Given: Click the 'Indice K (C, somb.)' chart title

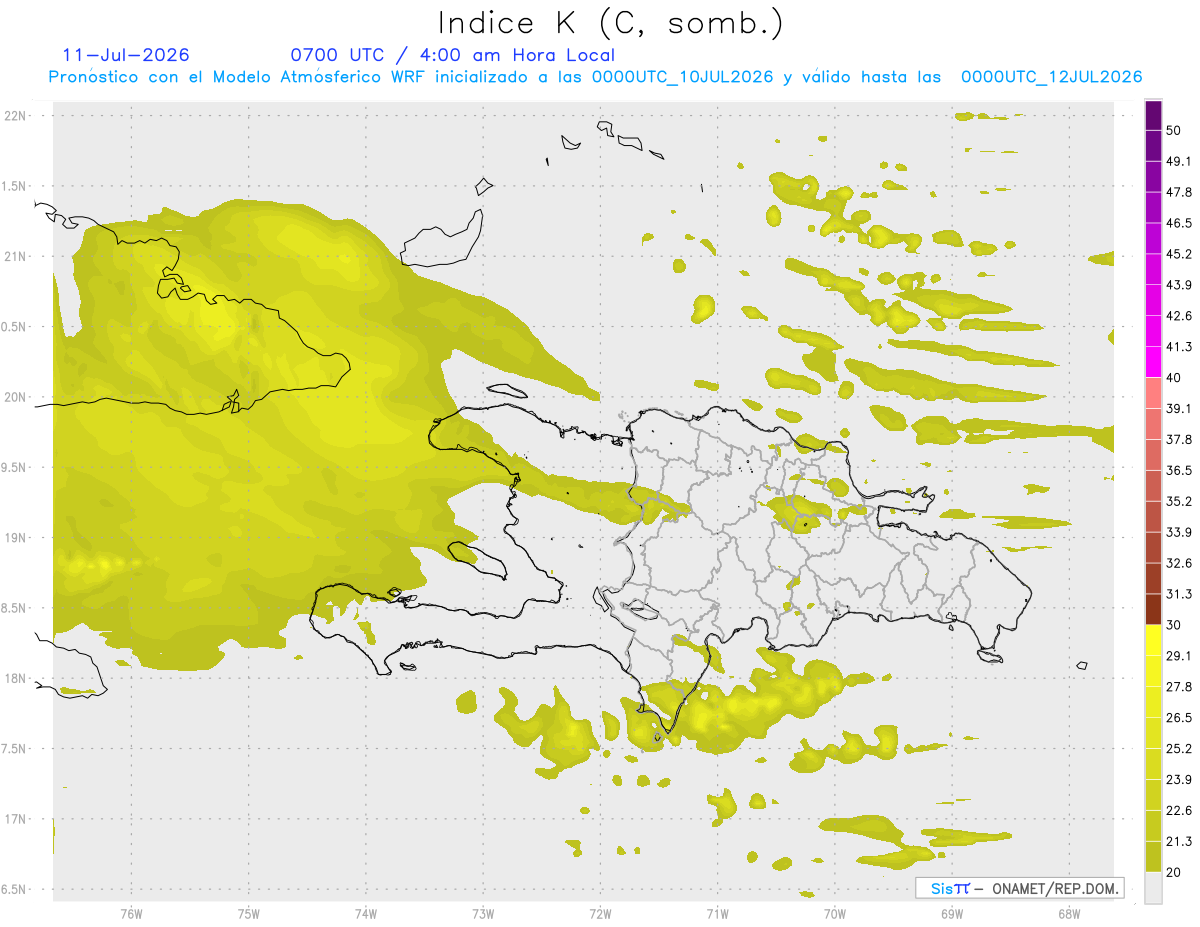Looking at the screenshot, I should click(611, 23).
